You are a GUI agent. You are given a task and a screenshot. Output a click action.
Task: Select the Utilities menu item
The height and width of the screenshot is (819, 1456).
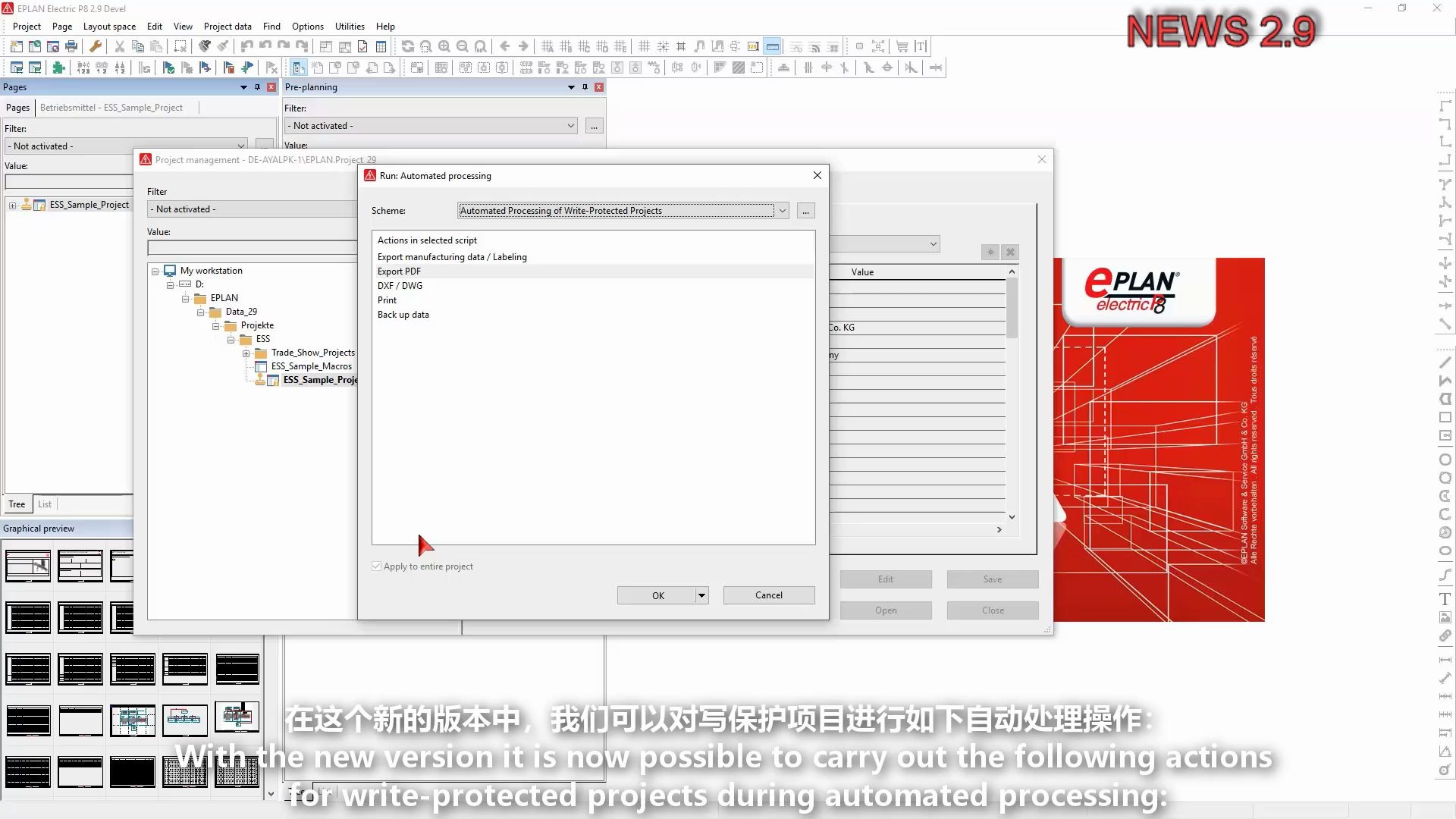pos(349,26)
